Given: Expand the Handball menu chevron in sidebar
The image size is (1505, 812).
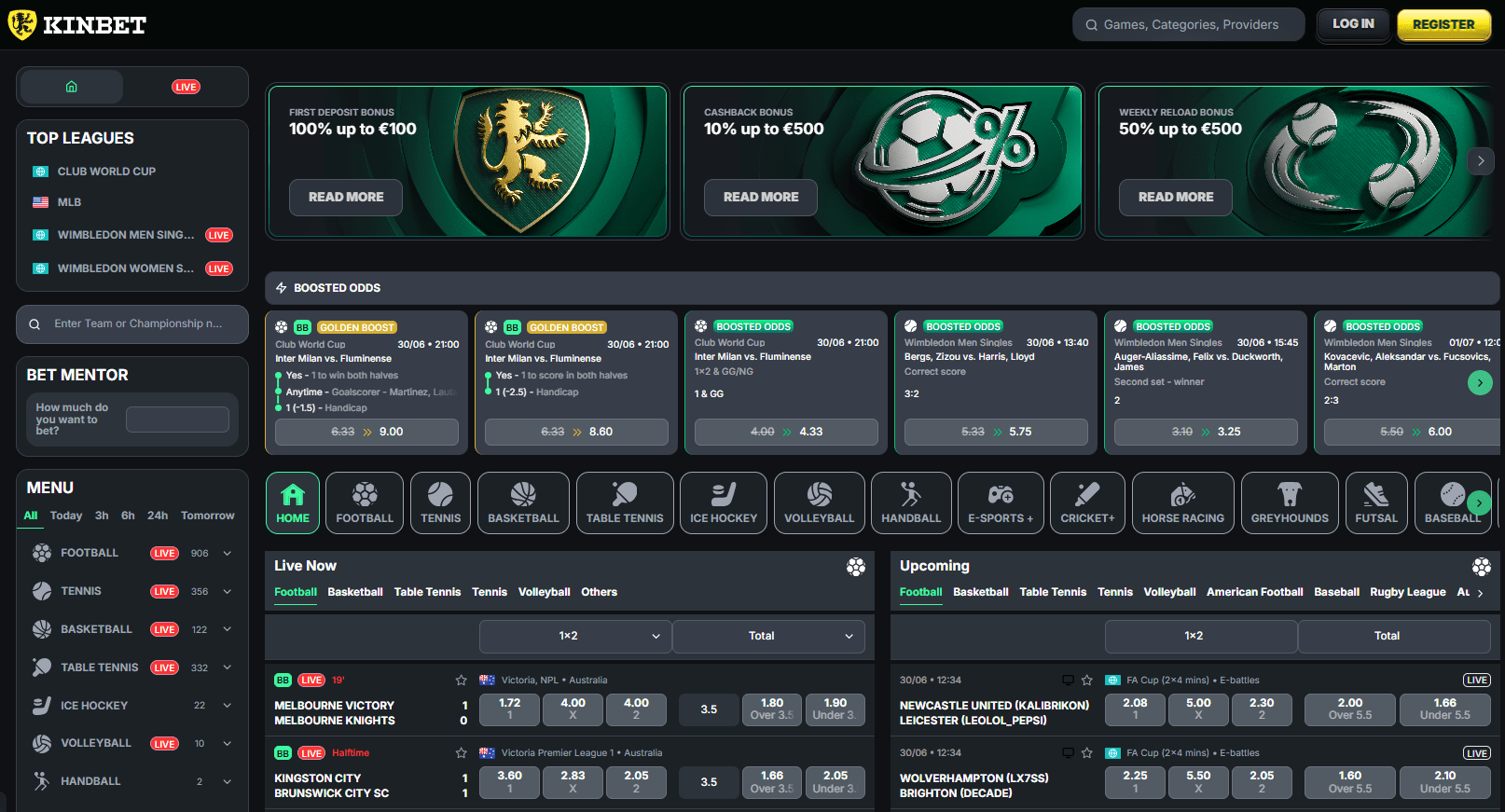Looking at the screenshot, I should pos(227,781).
